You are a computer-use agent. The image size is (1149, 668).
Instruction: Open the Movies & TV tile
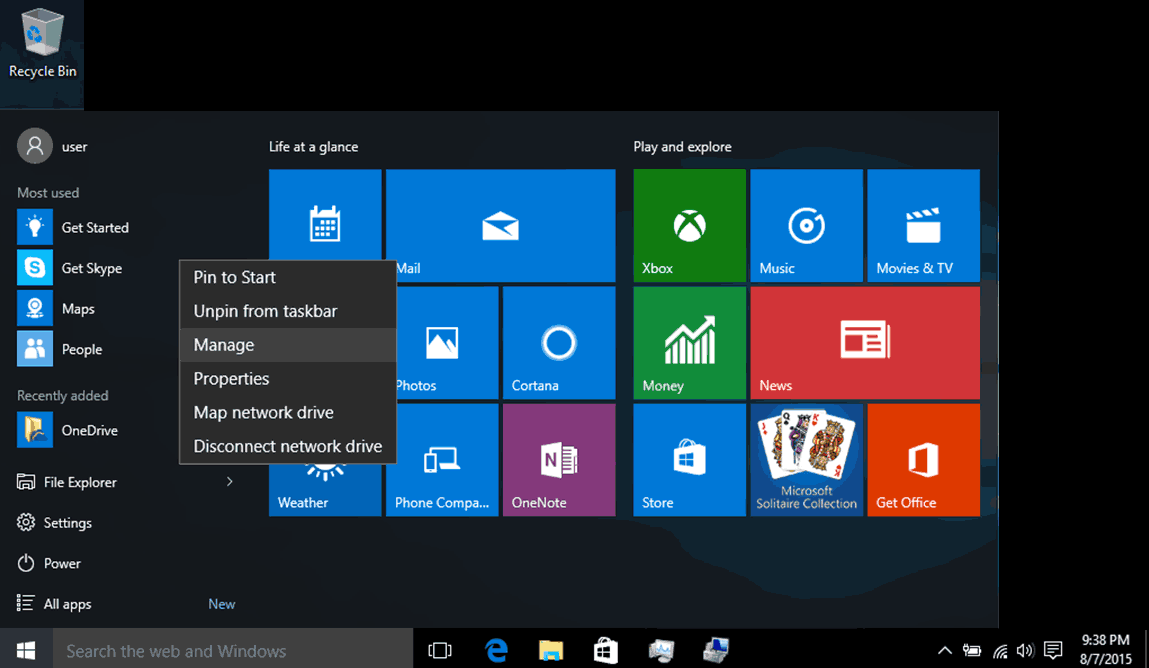click(923, 226)
